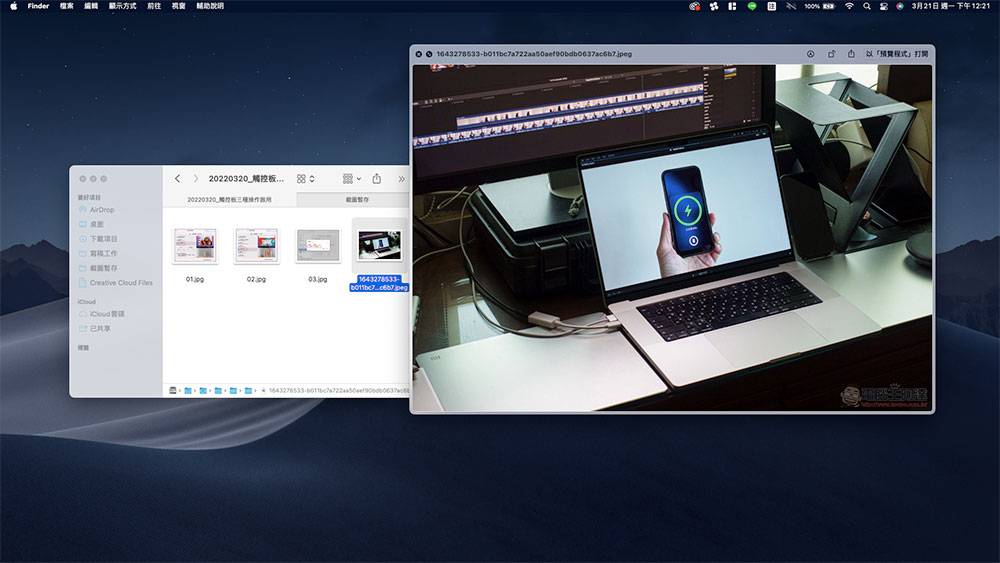This screenshot has height=563, width=1000.
Task: Open Control Center from the menu bar
Action: coord(883,6)
